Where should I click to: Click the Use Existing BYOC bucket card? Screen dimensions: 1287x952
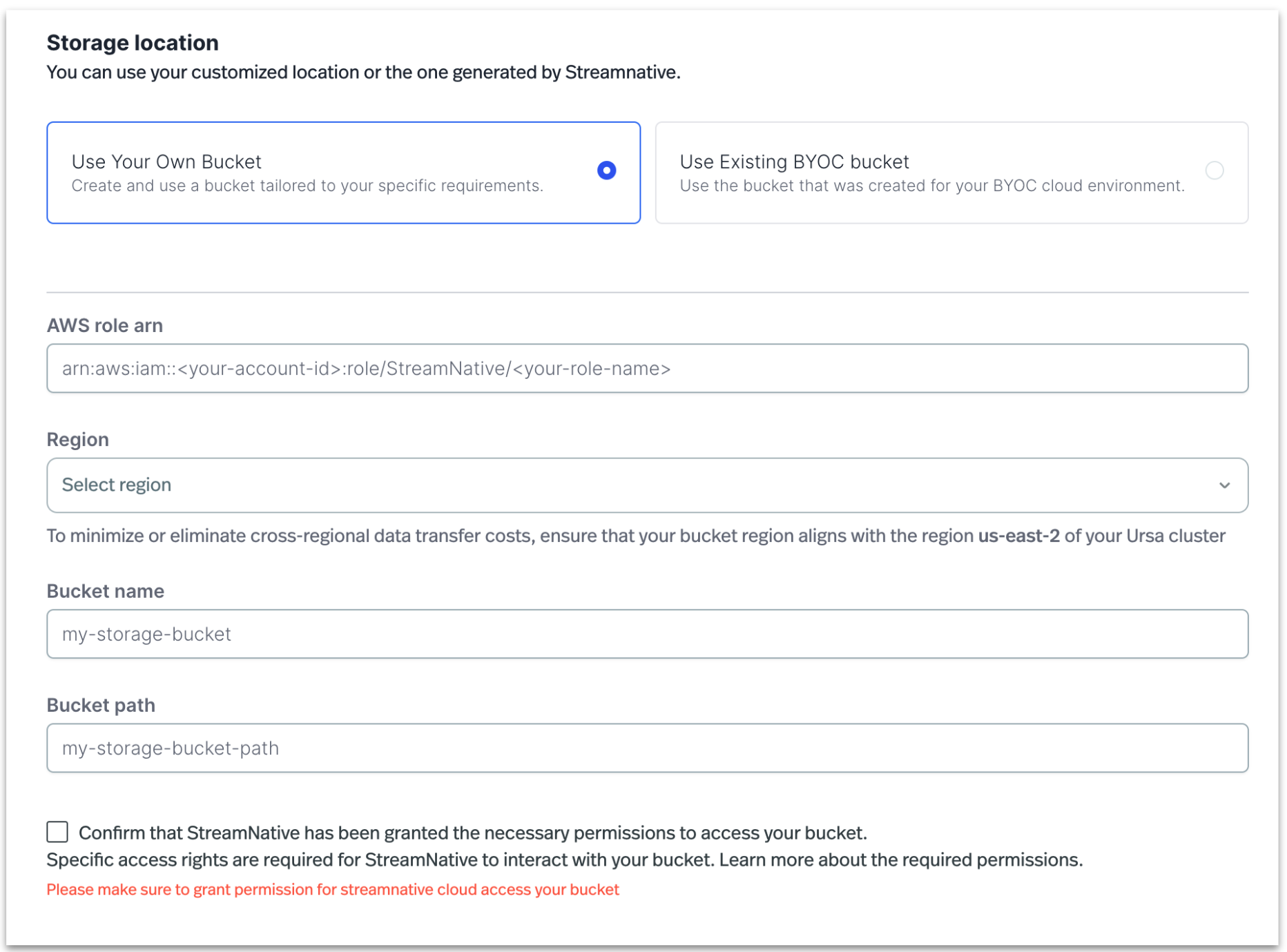tap(951, 172)
